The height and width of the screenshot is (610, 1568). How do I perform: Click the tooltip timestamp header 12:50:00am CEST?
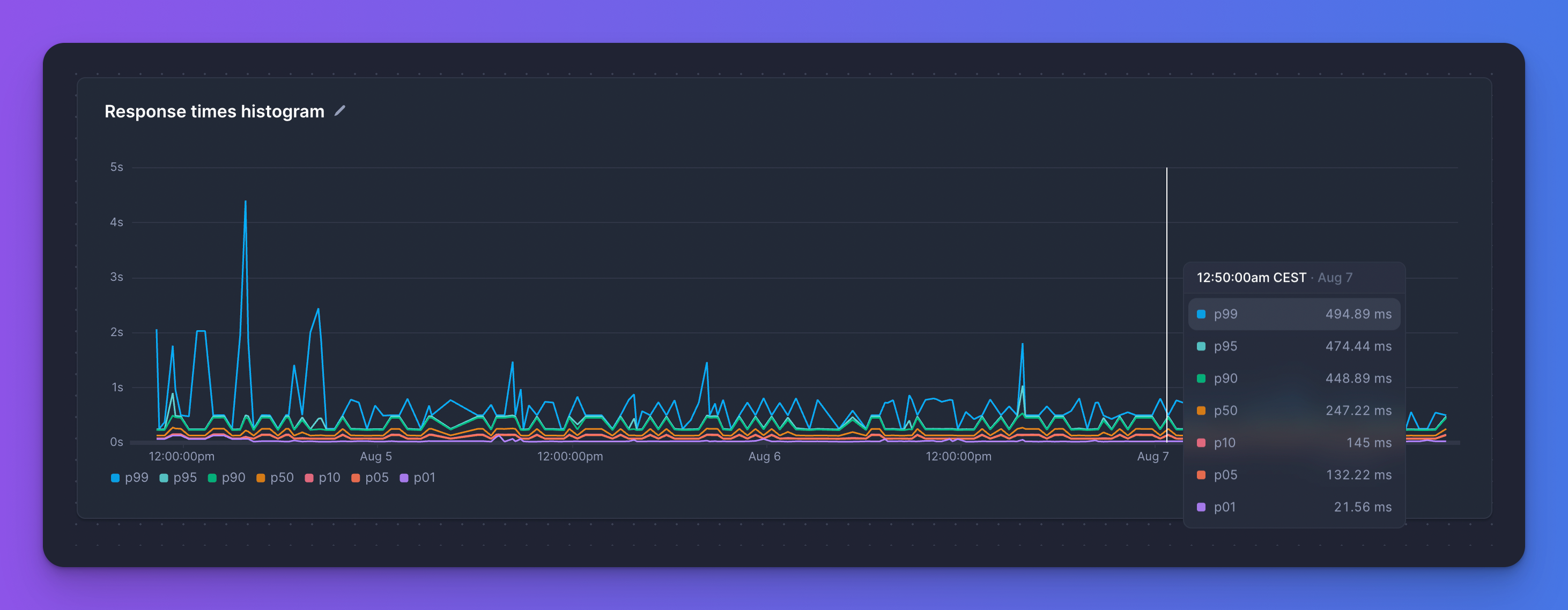[1251, 278]
